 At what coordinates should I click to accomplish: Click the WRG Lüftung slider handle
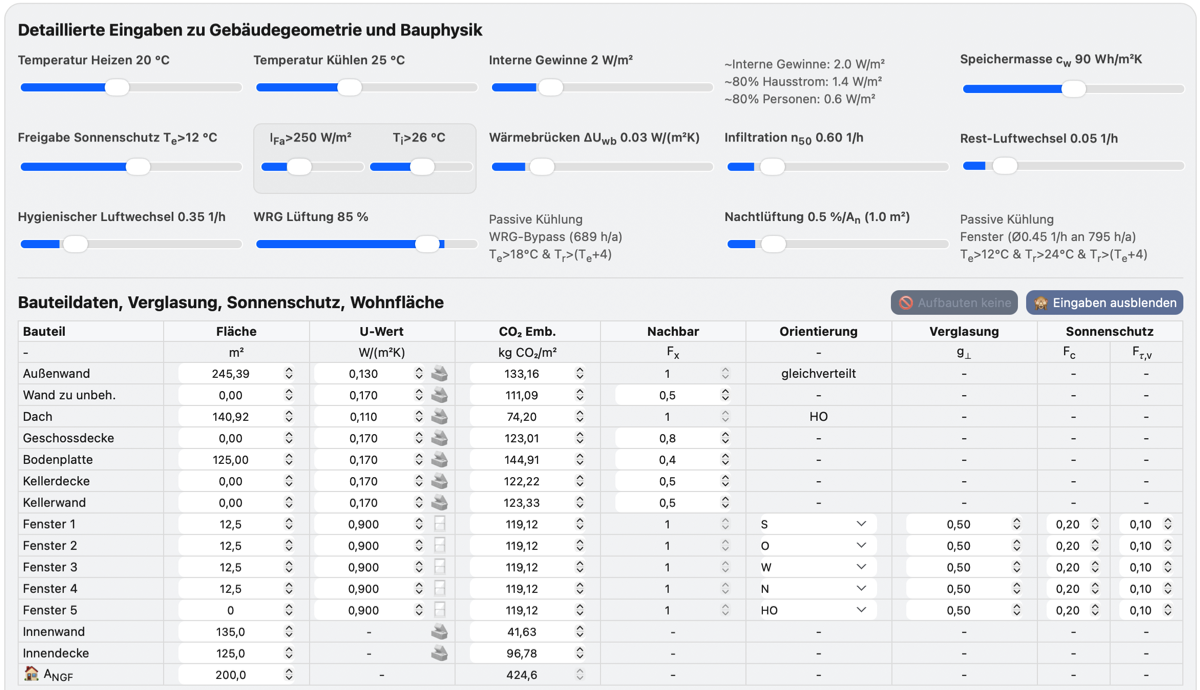[x=427, y=244]
